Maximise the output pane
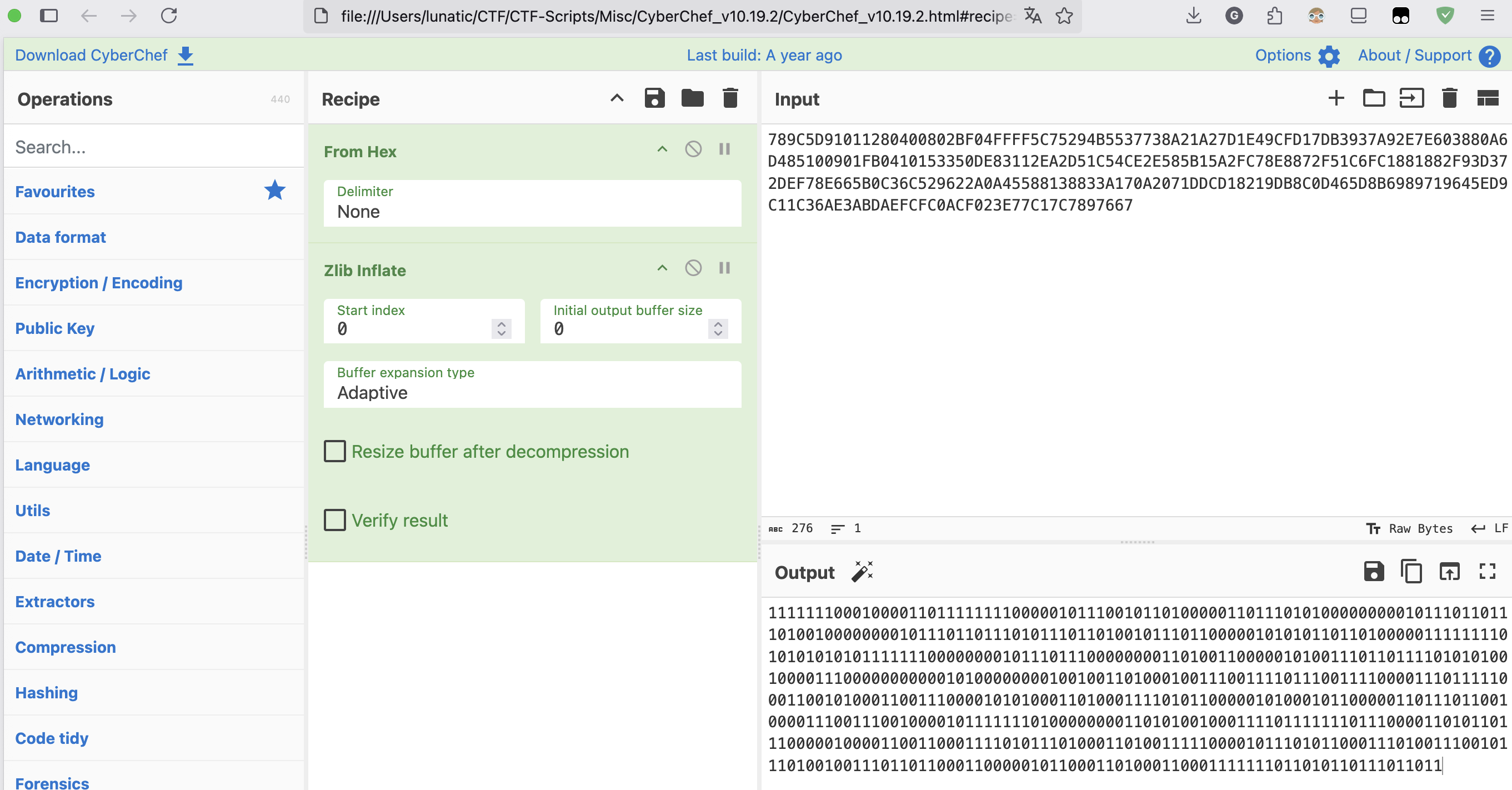 pyautogui.click(x=1488, y=571)
